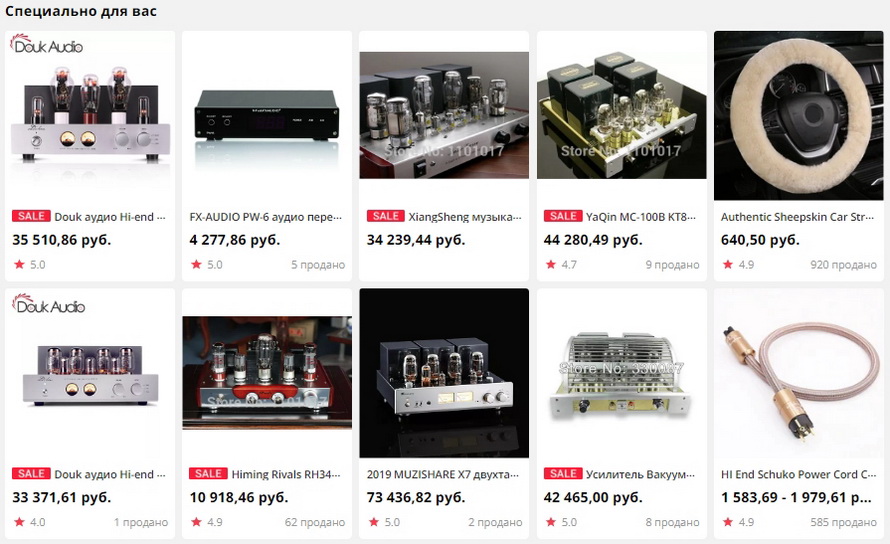Open the Hi End Schuko Power Cord image
This screenshot has width=890, height=544.
pos(799,373)
